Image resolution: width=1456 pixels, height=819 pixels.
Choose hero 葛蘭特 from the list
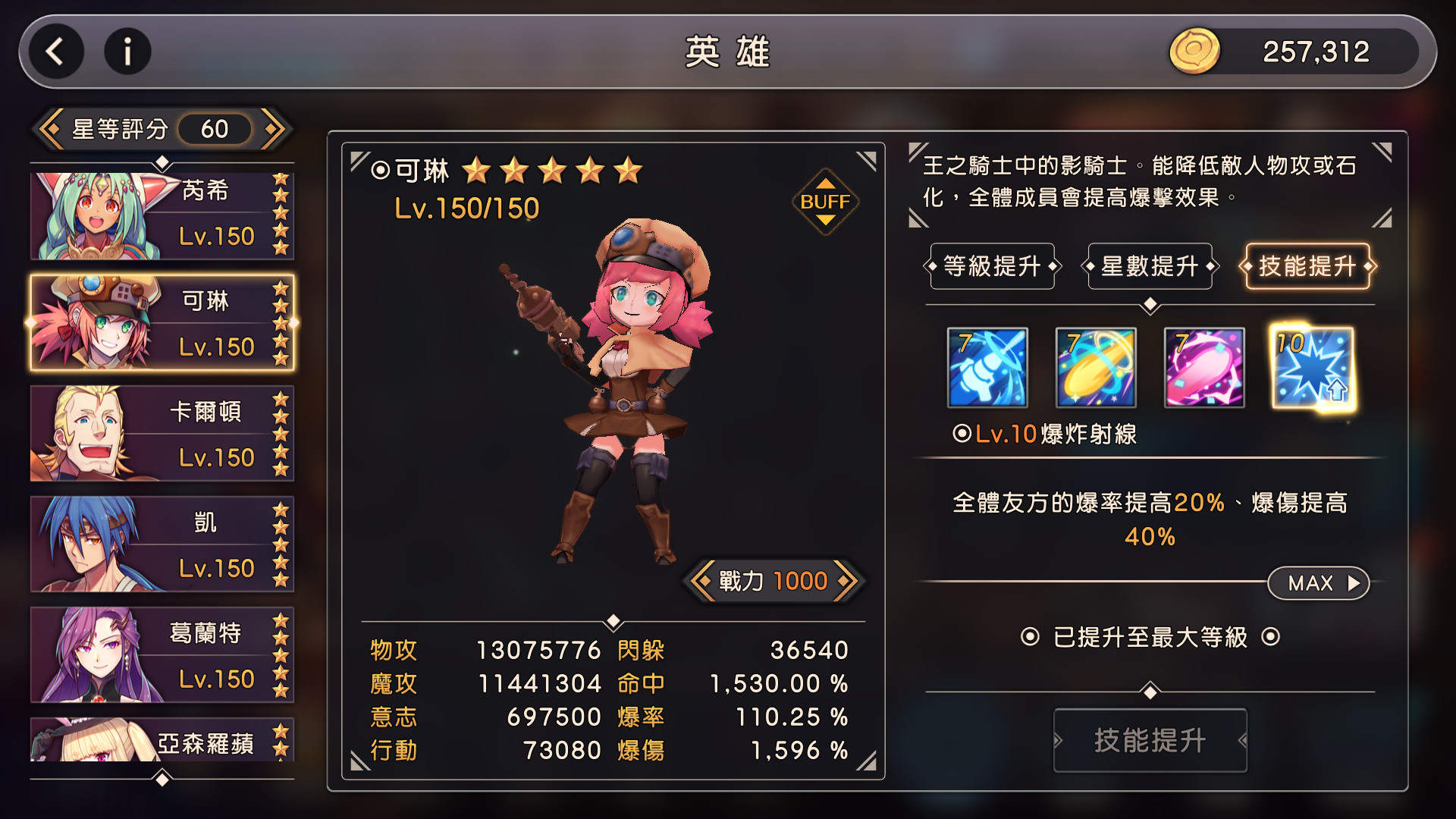pos(162,654)
